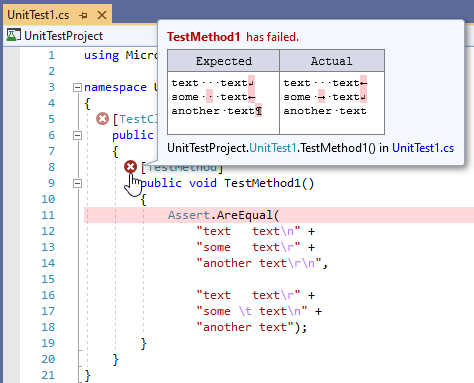Click the using keyword on line 1
This screenshot has height=383, width=474.
tap(101, 55)
